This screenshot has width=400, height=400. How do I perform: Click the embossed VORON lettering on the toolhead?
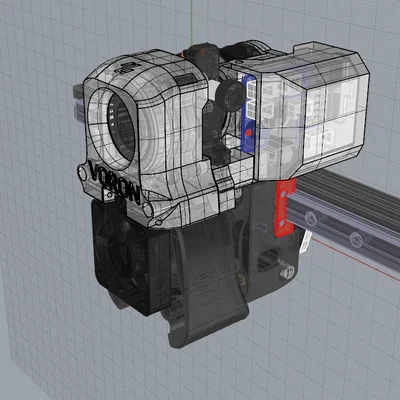115,183
